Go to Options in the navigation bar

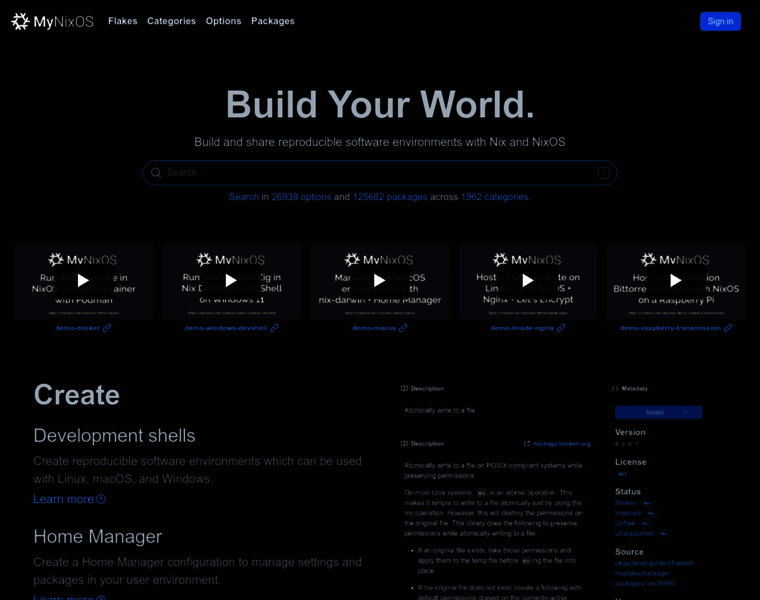click(x=223, y=21)
